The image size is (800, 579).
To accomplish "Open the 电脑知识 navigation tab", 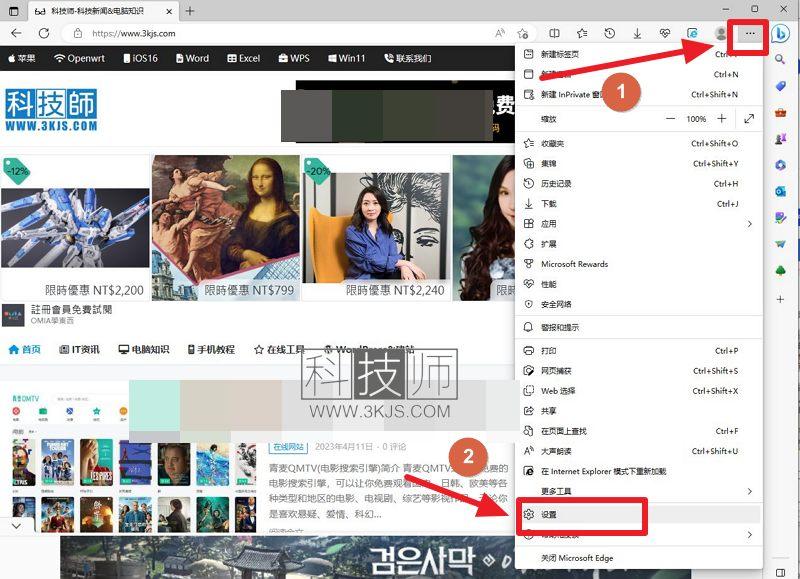I will pos(144,349).
